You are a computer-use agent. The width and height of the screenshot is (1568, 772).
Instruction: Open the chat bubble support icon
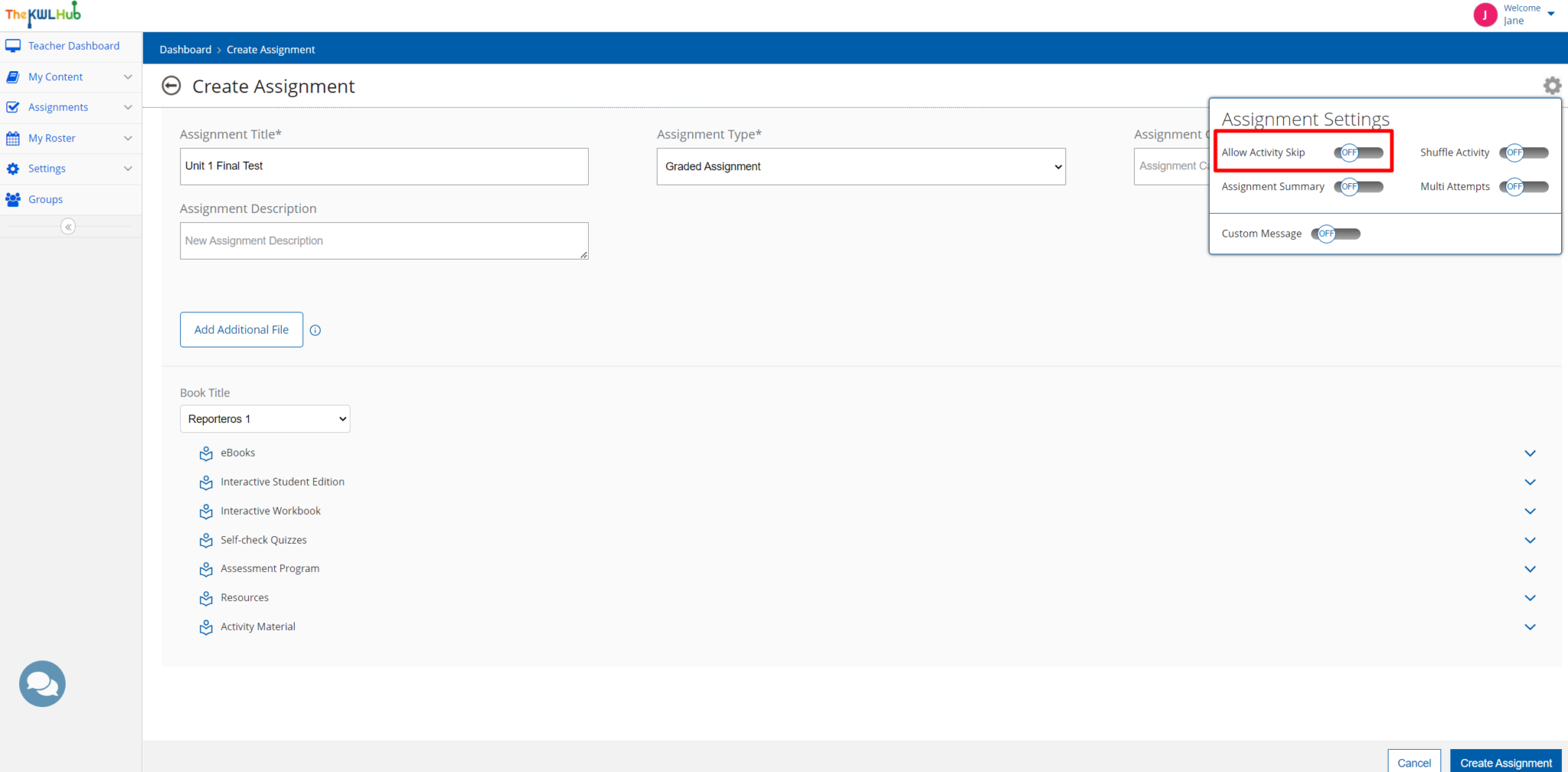[x=42, y=683]
